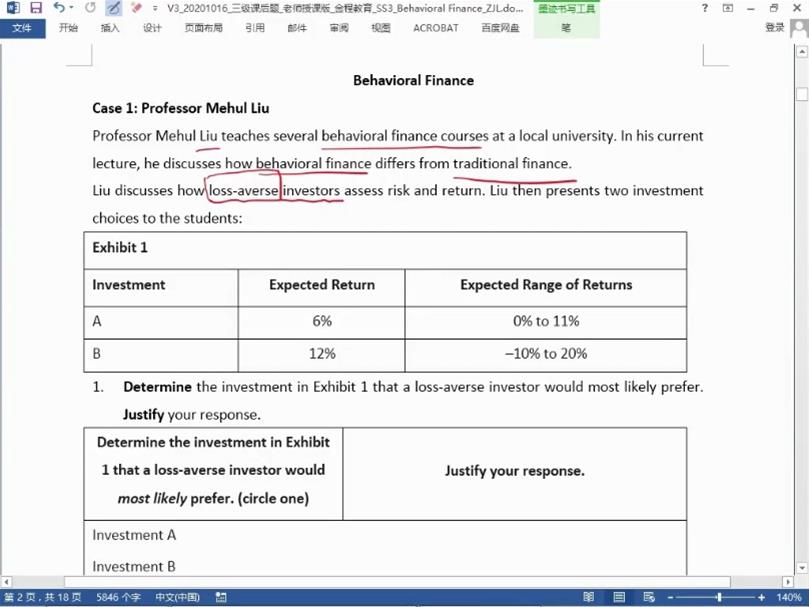The height and width of the screenshot is (607, 809).
Task: Click the ink tools contextual header above 笔
Action: (x=567, y=9)
